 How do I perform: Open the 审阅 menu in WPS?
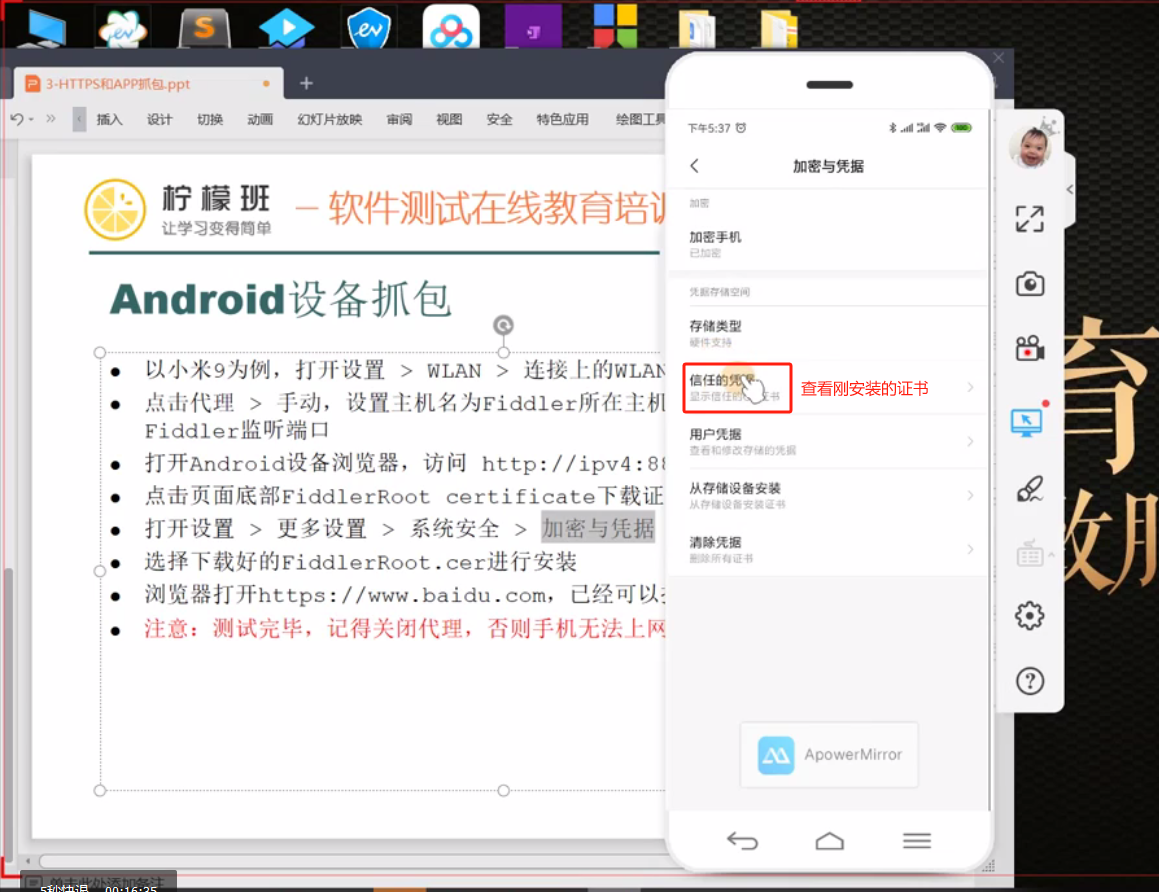(x=399, y=119)
